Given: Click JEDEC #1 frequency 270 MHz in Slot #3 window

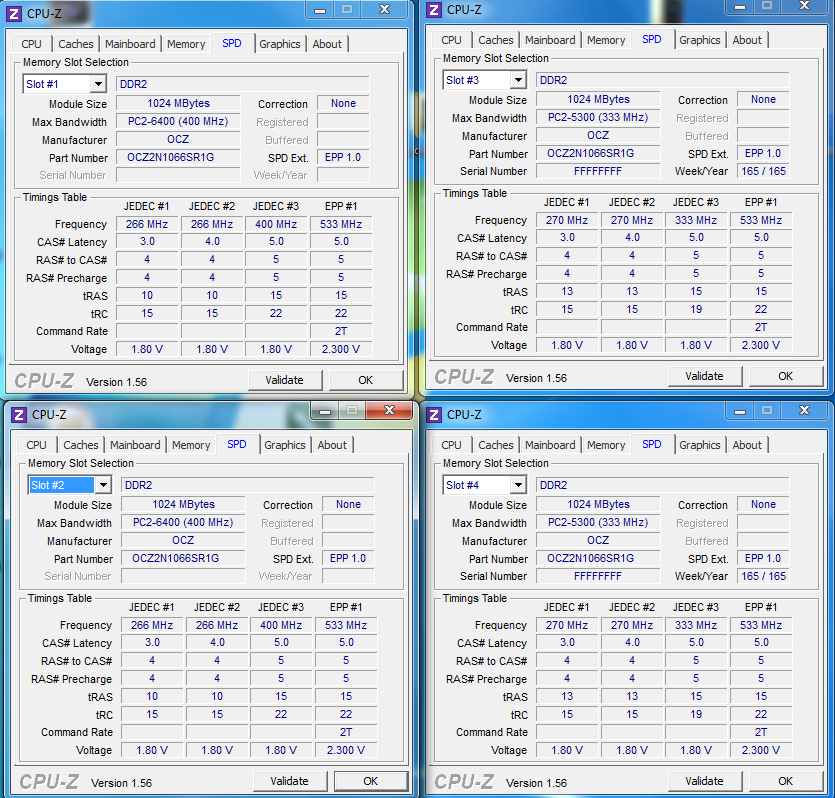Looking at the screenshot, I should (x=567, y=220).
